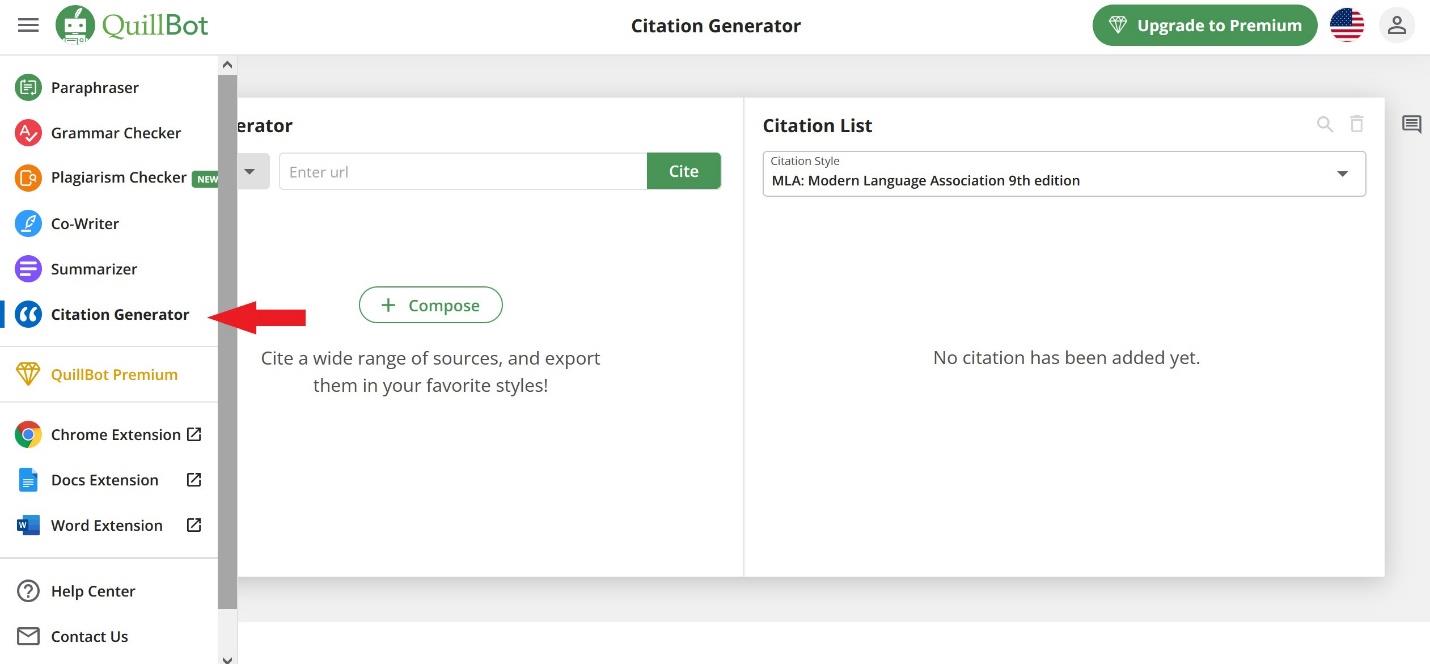1430x664 pixels.
Task: Click the QuillBot wordmark text
Action: point(155,25)
